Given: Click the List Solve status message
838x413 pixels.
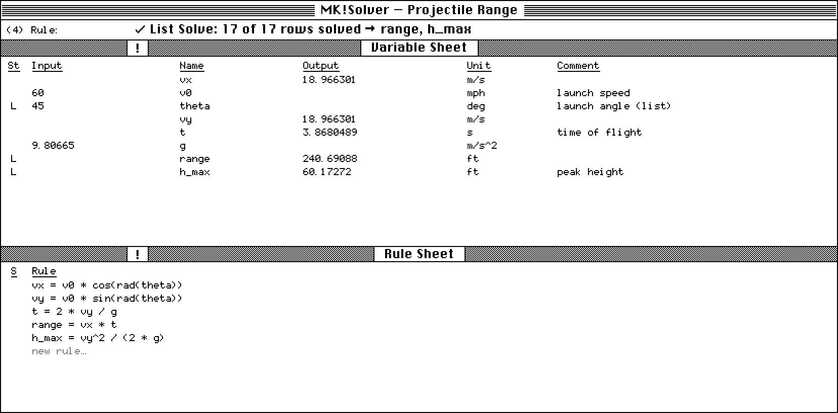Looking at the screenshot, I should tap(303, 29).
